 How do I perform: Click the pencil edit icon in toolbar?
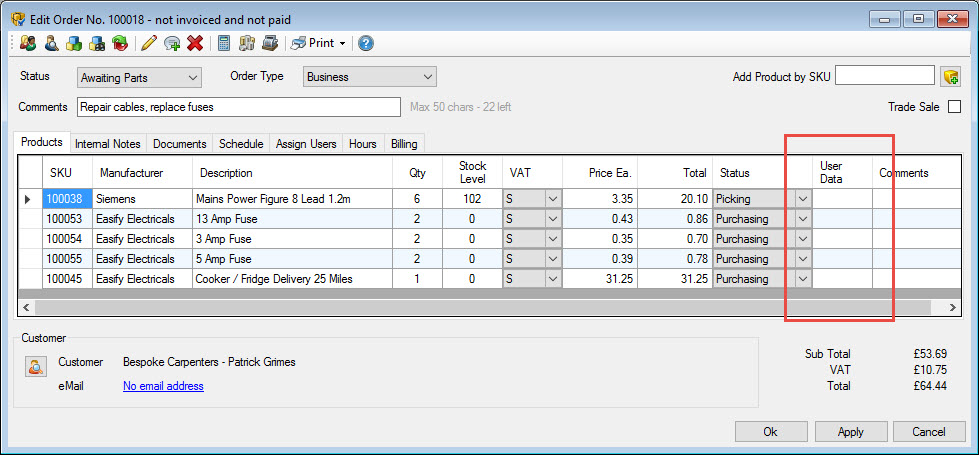[149, 43]
